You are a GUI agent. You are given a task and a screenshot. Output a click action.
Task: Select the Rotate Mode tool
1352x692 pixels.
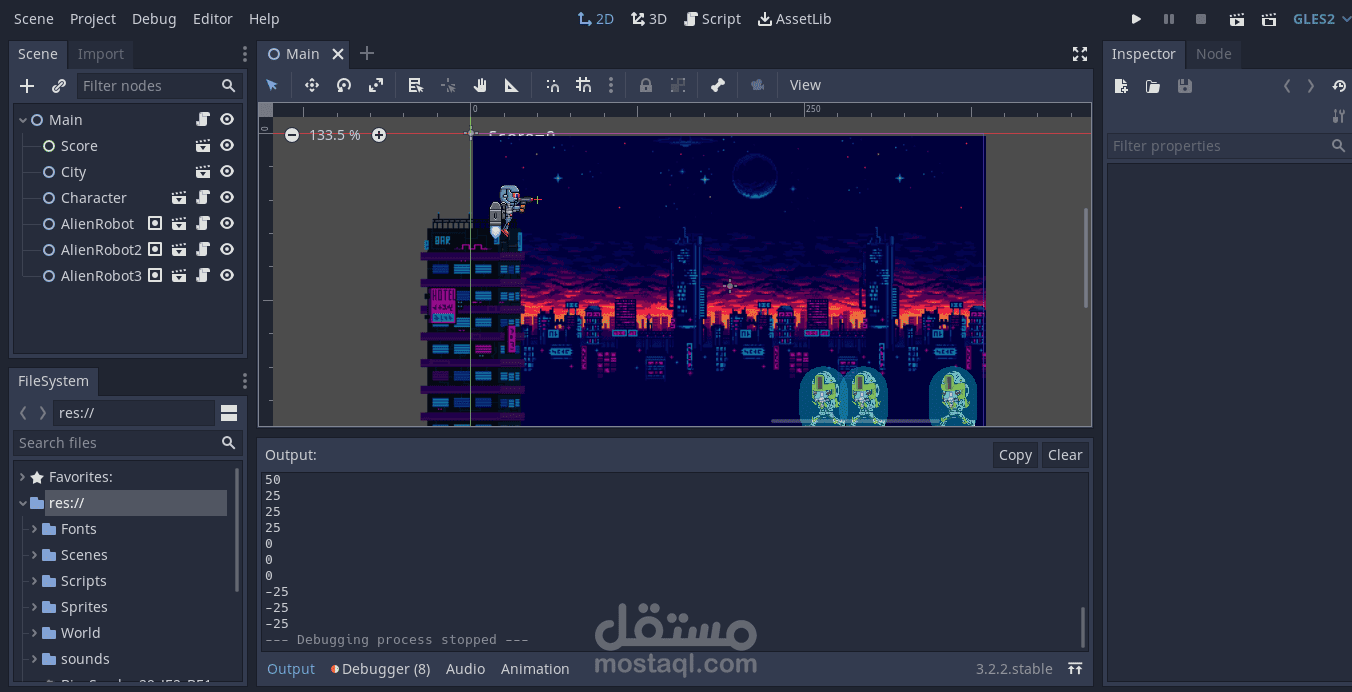pos(343,85)
